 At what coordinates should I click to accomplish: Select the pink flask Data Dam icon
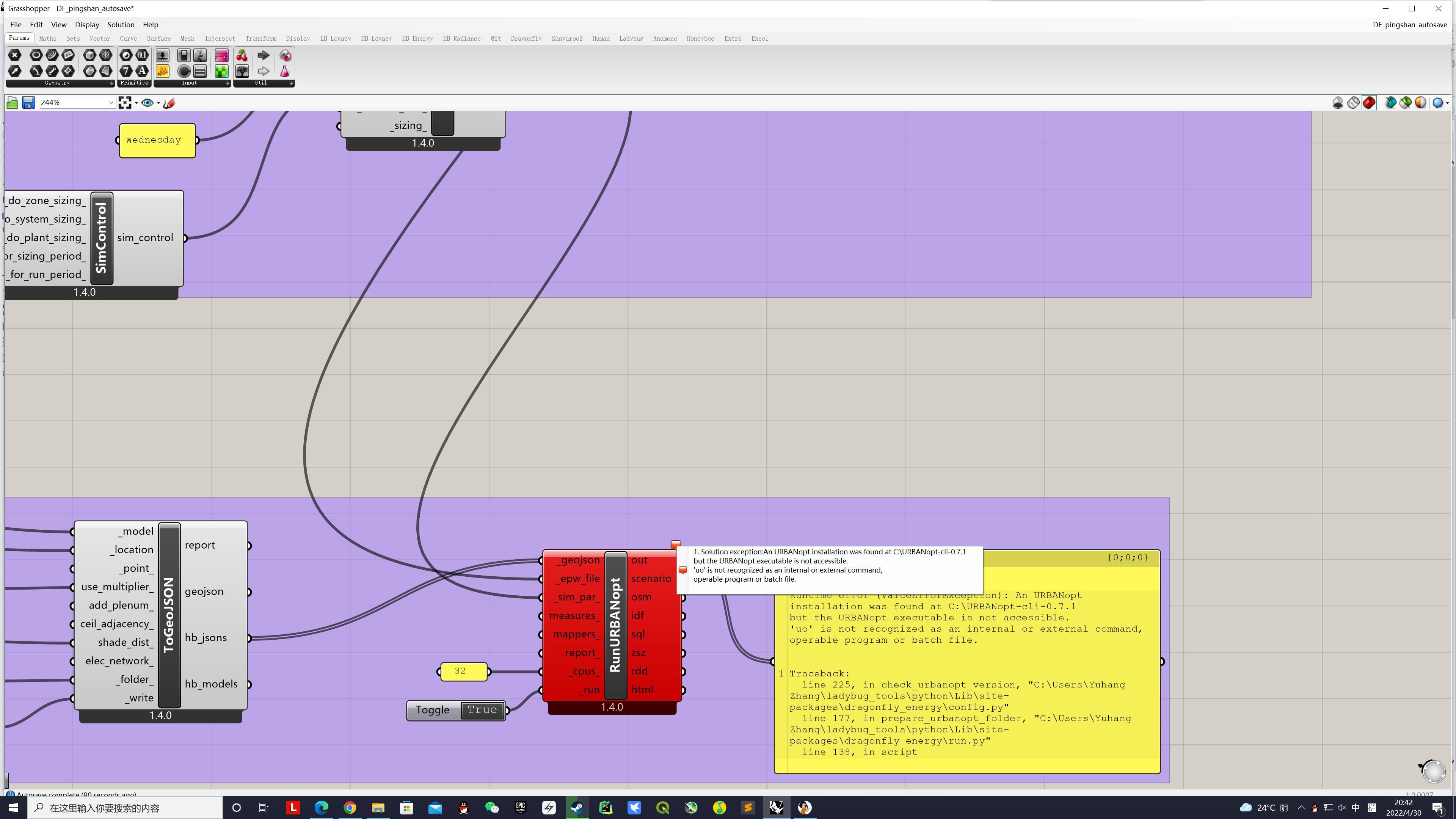coord(285,71)
